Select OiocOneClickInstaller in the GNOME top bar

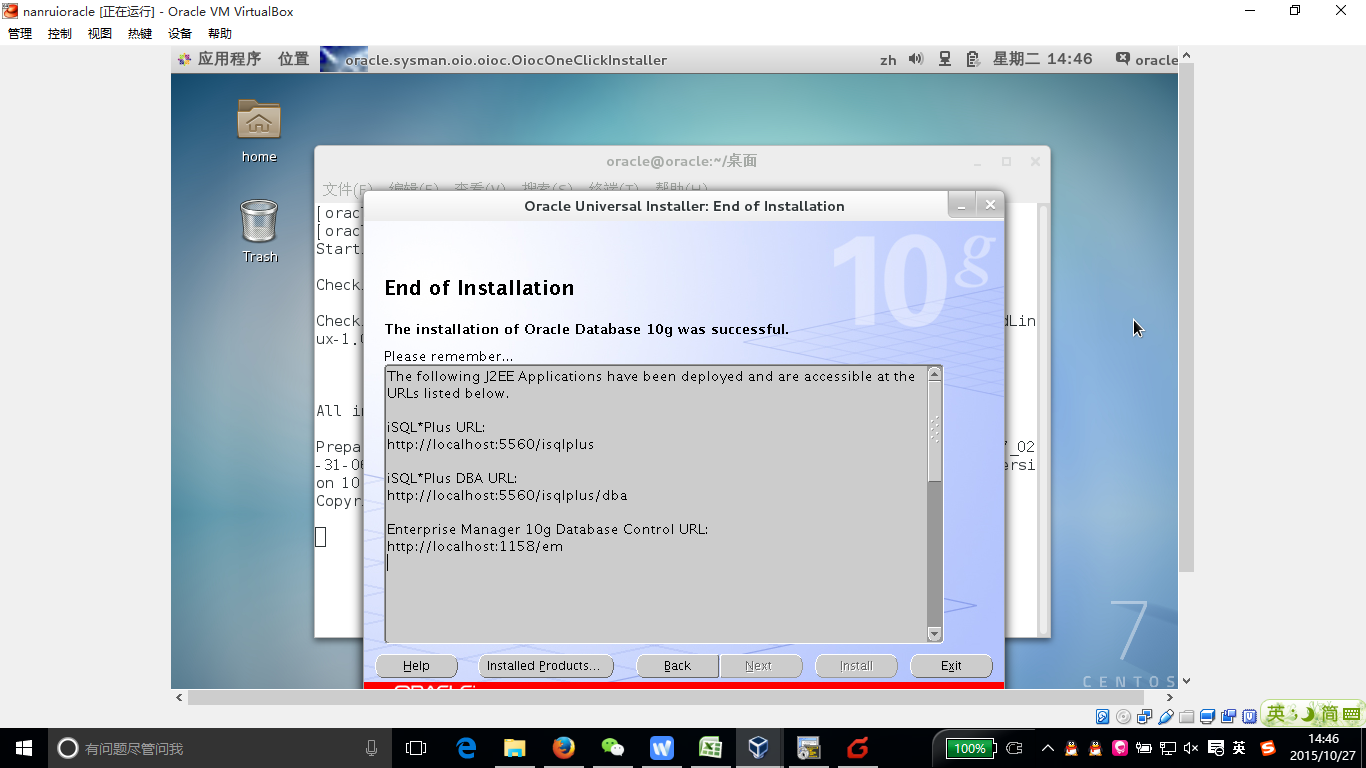[x=494, y=59]
